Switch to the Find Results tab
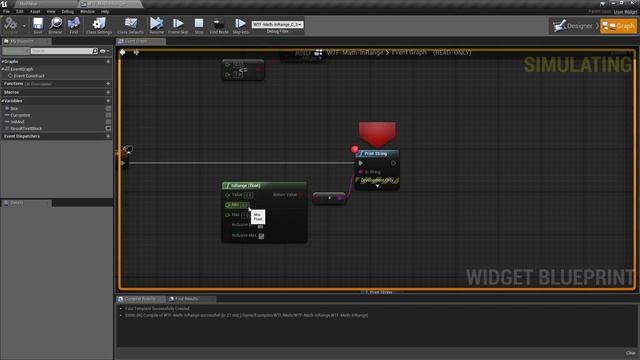The image size is (640, 360). coord(187,299)
